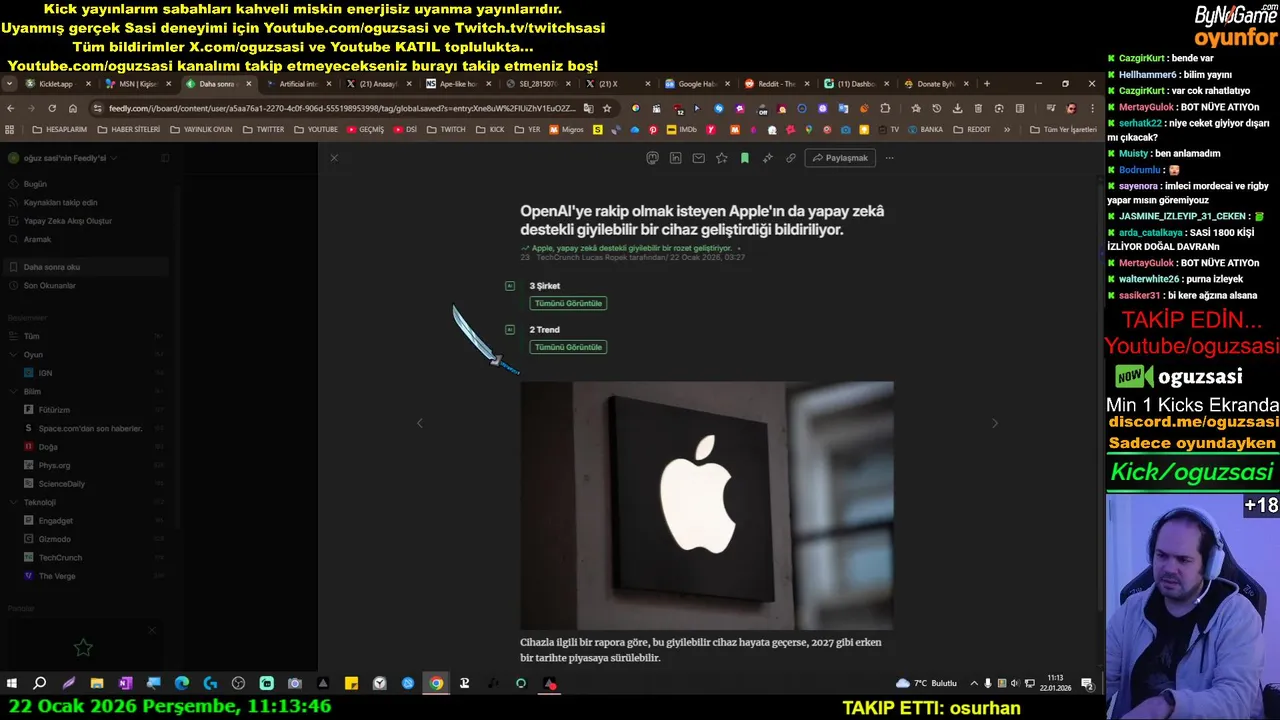Translate this page icon in address bar
This screenshot has width=1280, height=720.
pos(588,108)
